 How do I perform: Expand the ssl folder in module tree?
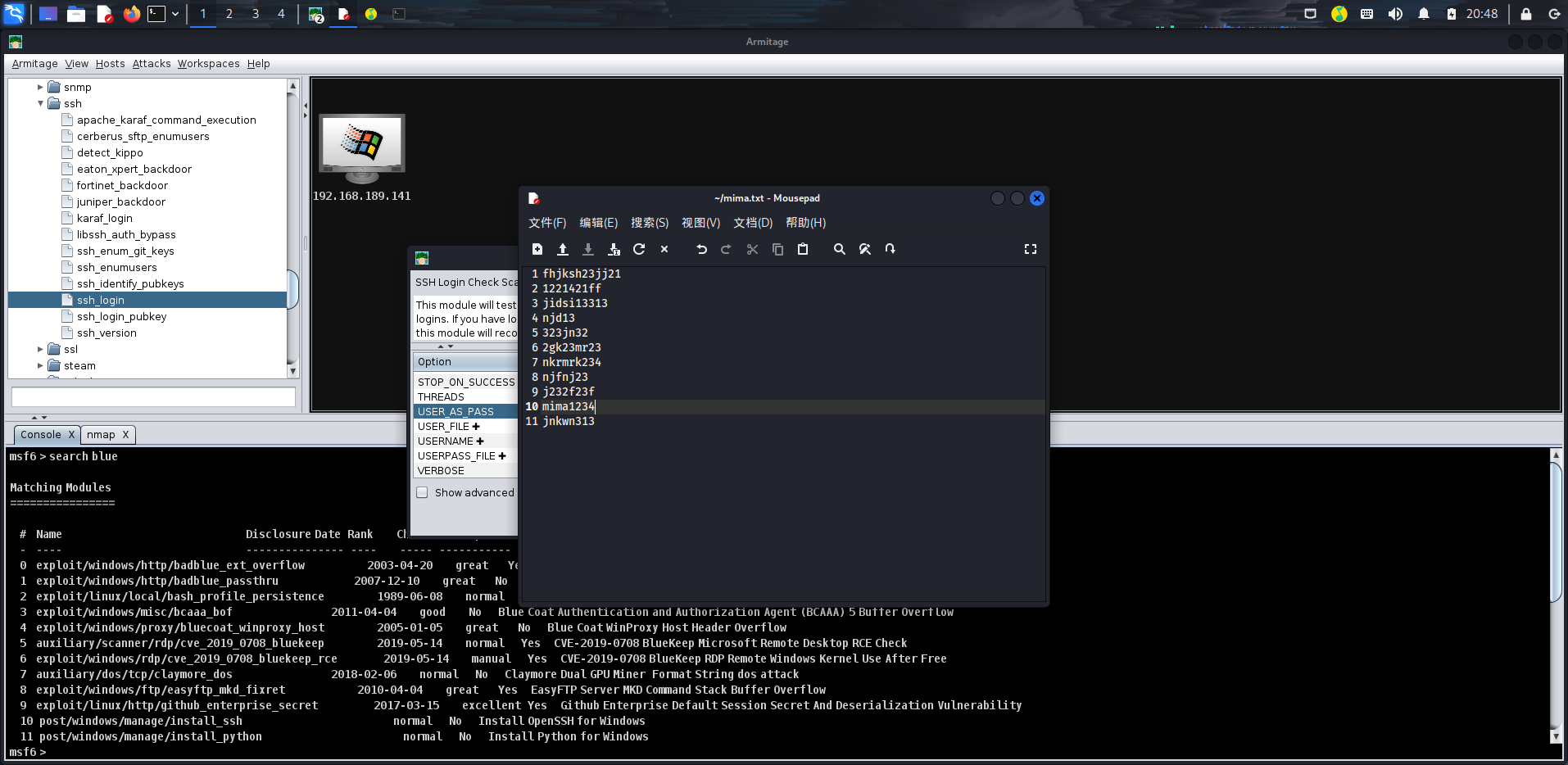(41, 349)
